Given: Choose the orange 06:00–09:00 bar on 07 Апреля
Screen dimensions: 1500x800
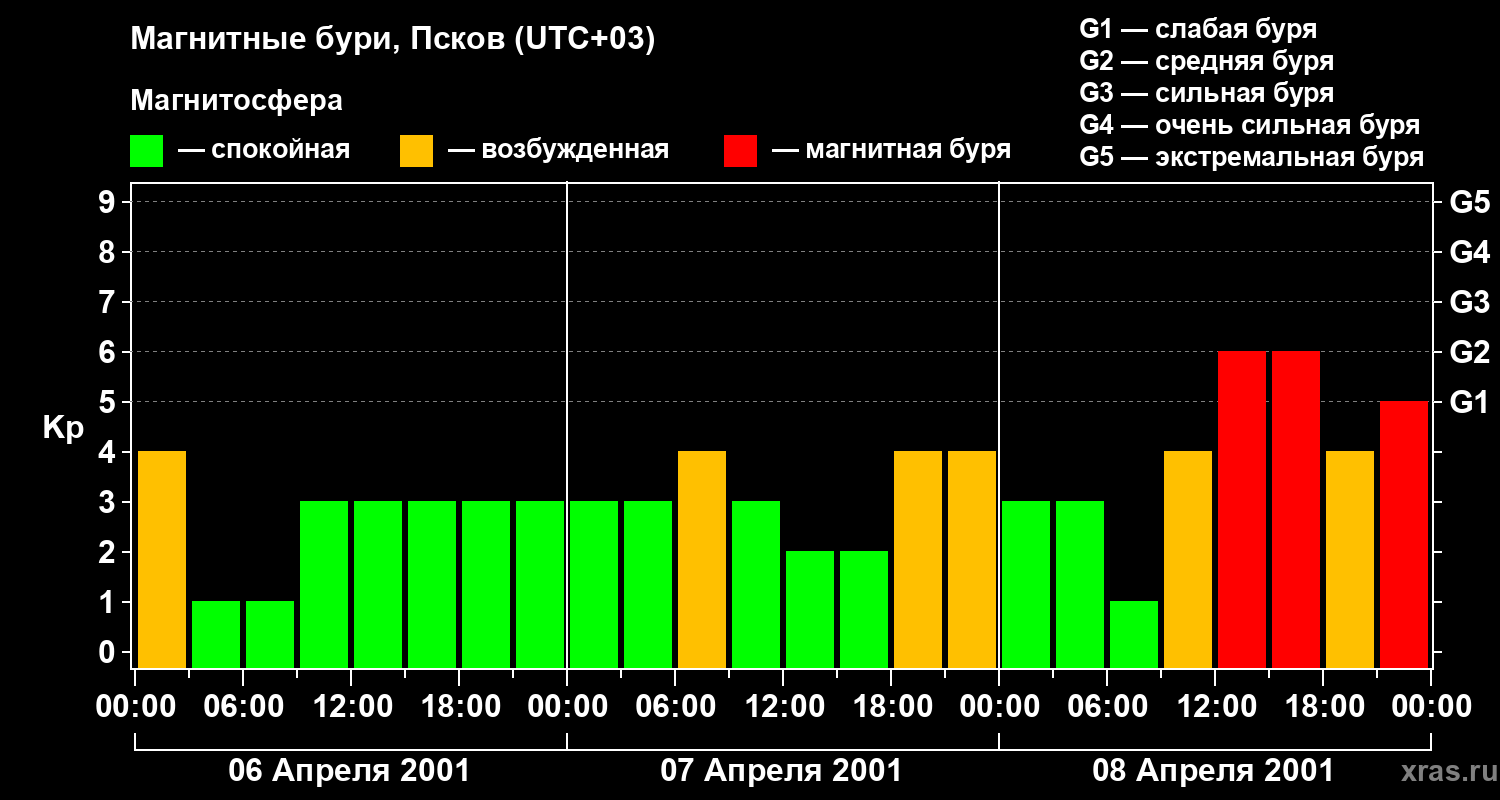Looking at the screenshot, I should point(702,559).
